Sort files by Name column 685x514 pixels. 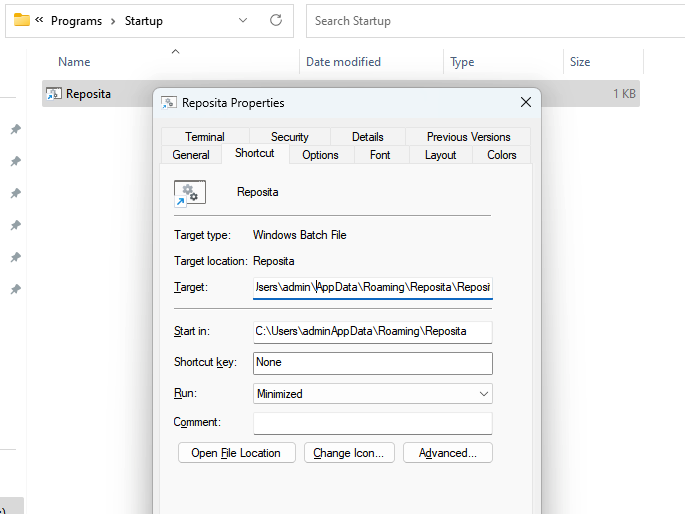click(74, 62)
